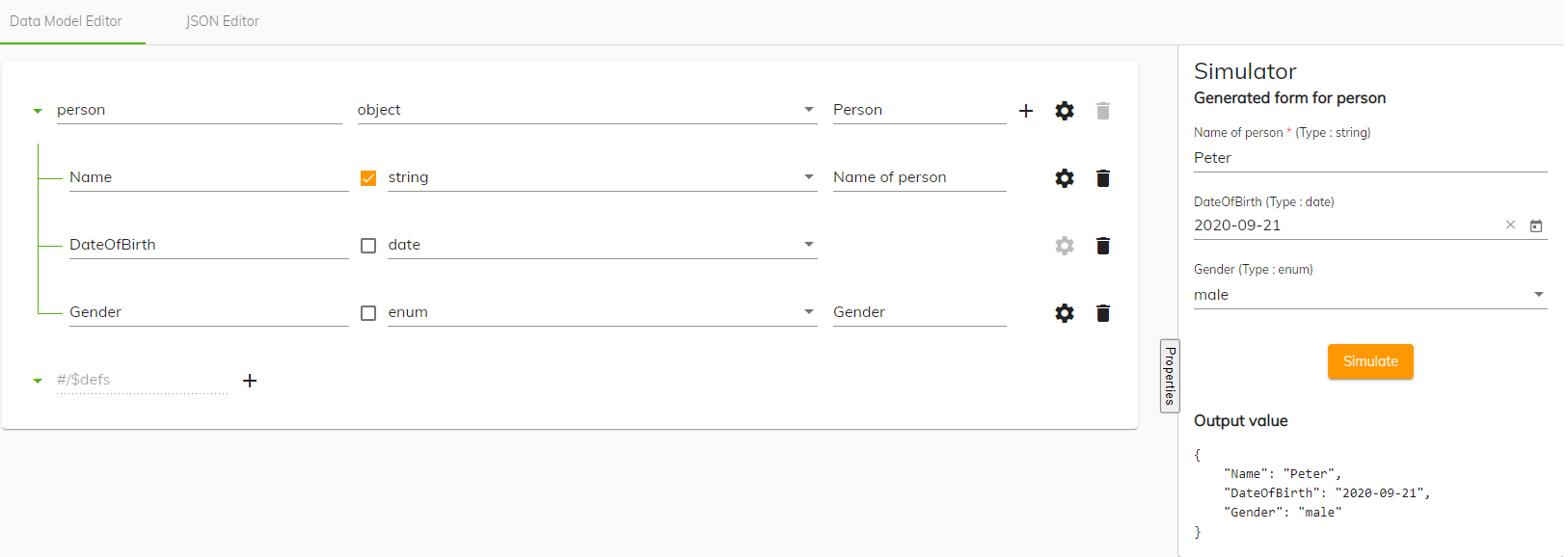Toggle the vertical Properties side tab
The image size is (1568, 557).
(1170, 376)
